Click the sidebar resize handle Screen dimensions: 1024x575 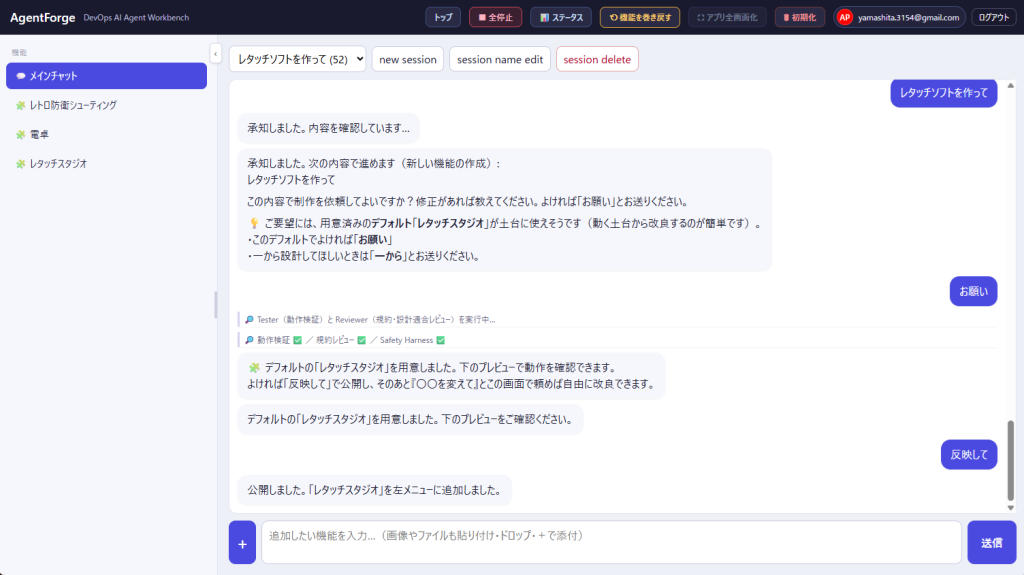click(x=216, y=304)
